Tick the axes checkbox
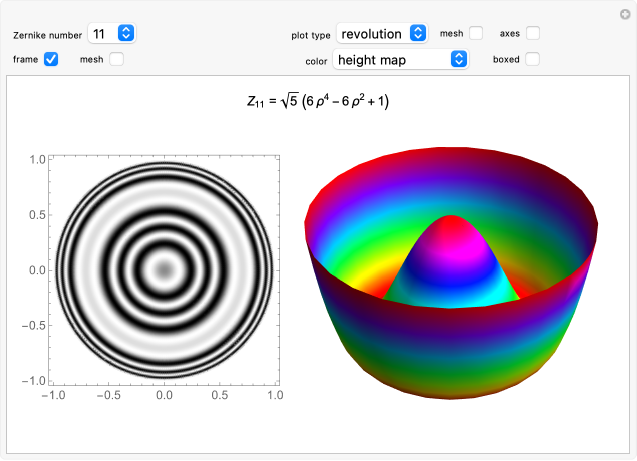This screenshot has height=461, width=637. [x=533, y=34]
